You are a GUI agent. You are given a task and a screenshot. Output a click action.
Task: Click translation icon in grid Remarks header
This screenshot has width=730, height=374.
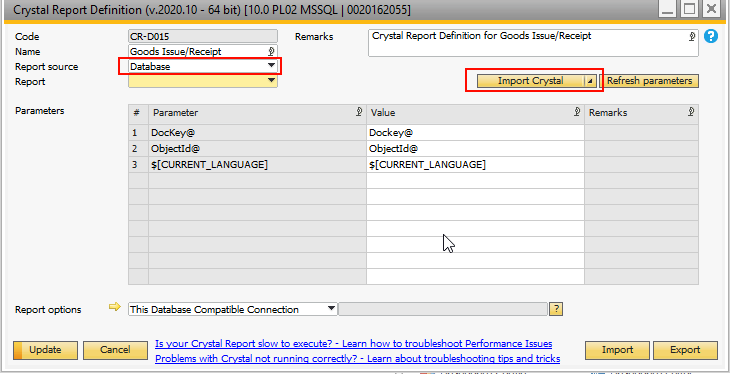click(x=691, y=112)
